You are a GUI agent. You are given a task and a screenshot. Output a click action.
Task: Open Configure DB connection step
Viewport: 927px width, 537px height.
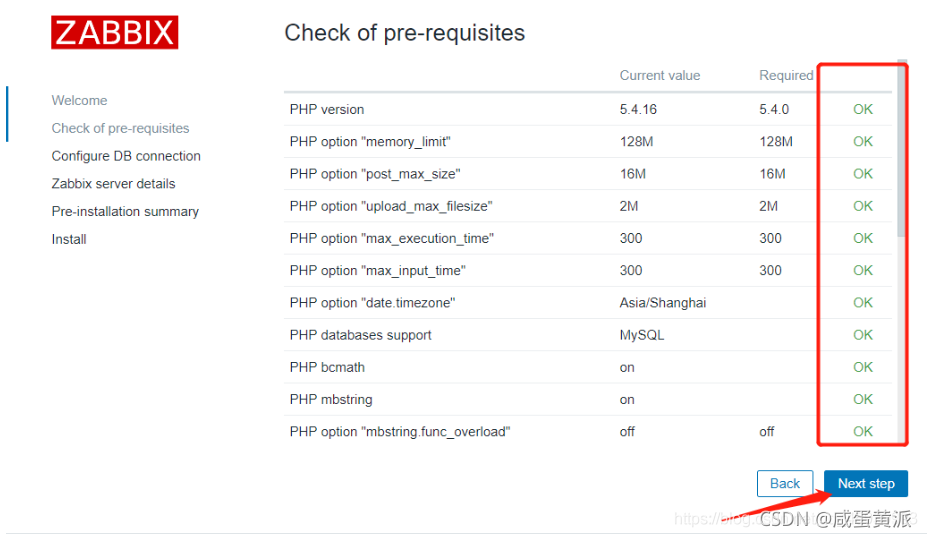[126, 156]
